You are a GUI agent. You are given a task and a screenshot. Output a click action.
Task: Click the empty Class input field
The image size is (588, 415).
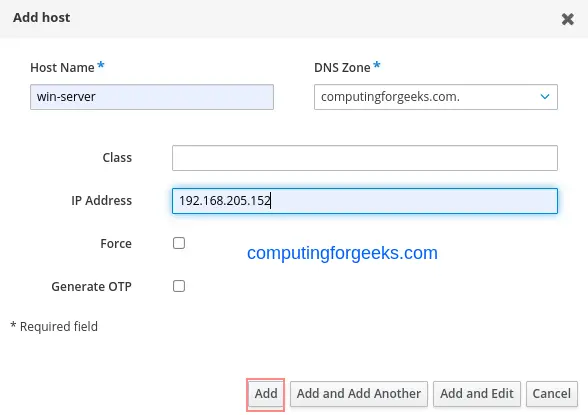(x=365, y=158)
